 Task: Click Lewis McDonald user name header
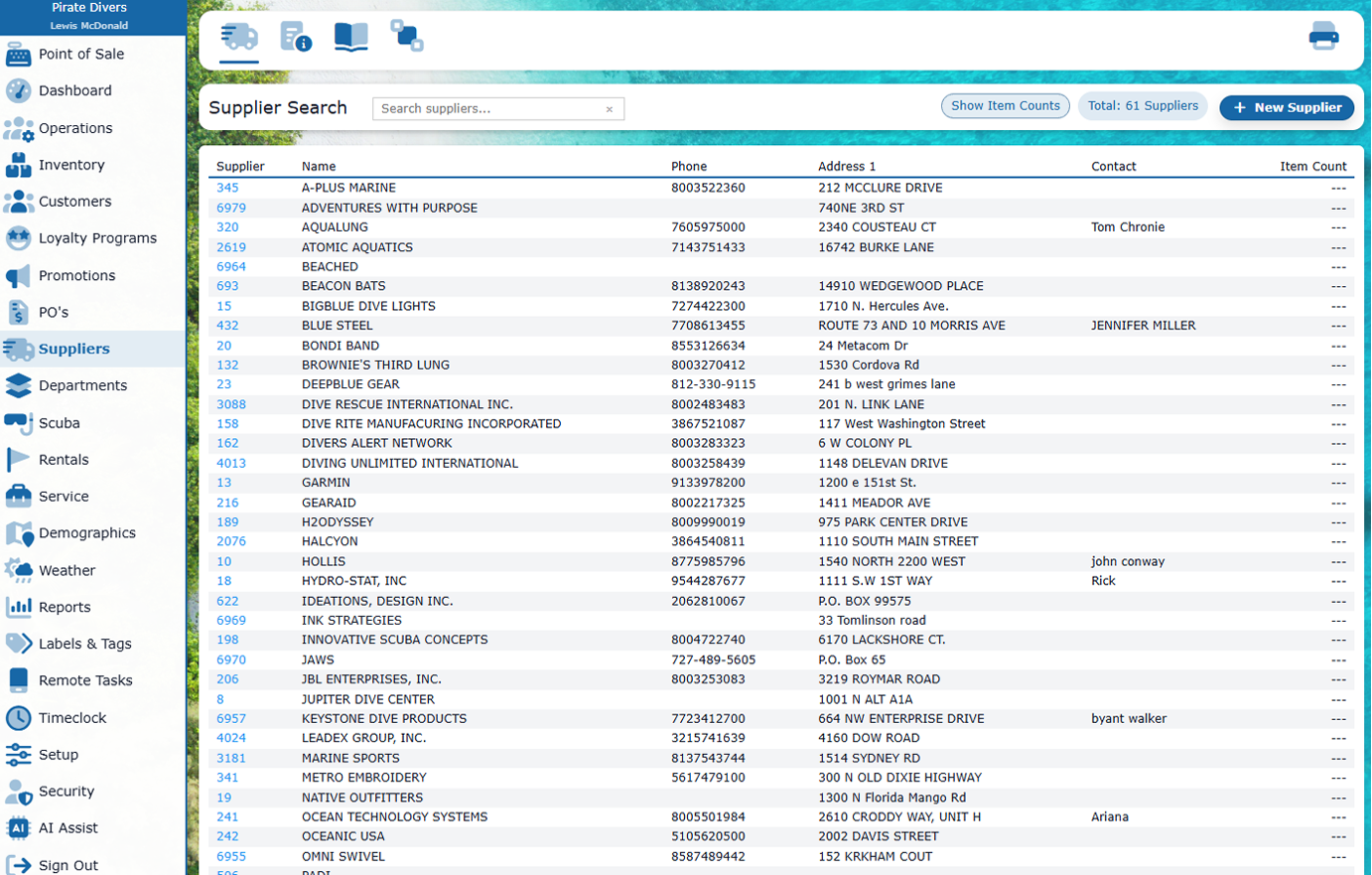89,26
